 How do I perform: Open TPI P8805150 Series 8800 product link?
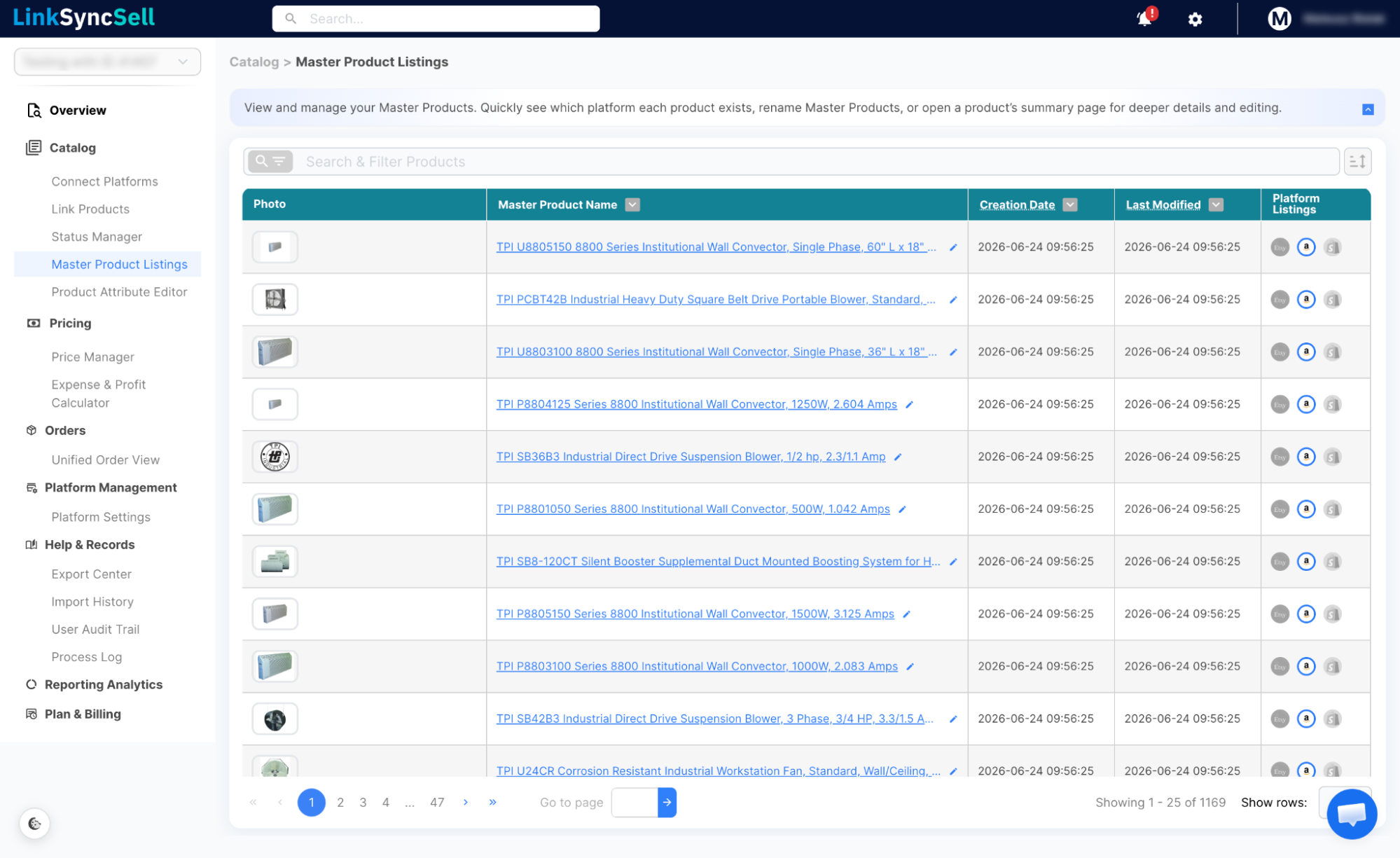[x=695, y=614]
